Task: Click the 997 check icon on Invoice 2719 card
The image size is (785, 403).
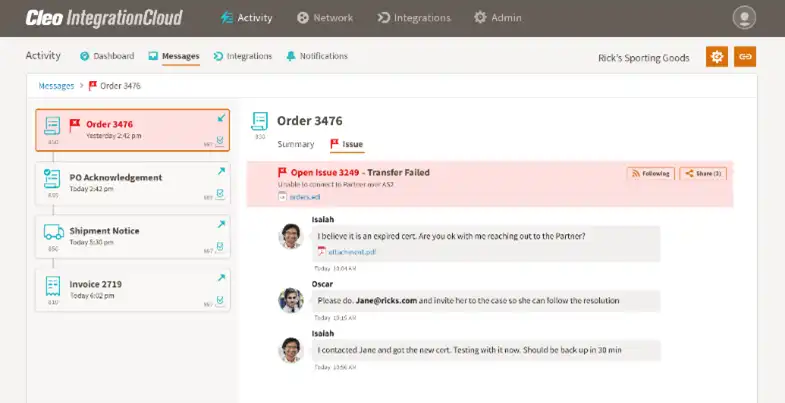Action: 220,300
